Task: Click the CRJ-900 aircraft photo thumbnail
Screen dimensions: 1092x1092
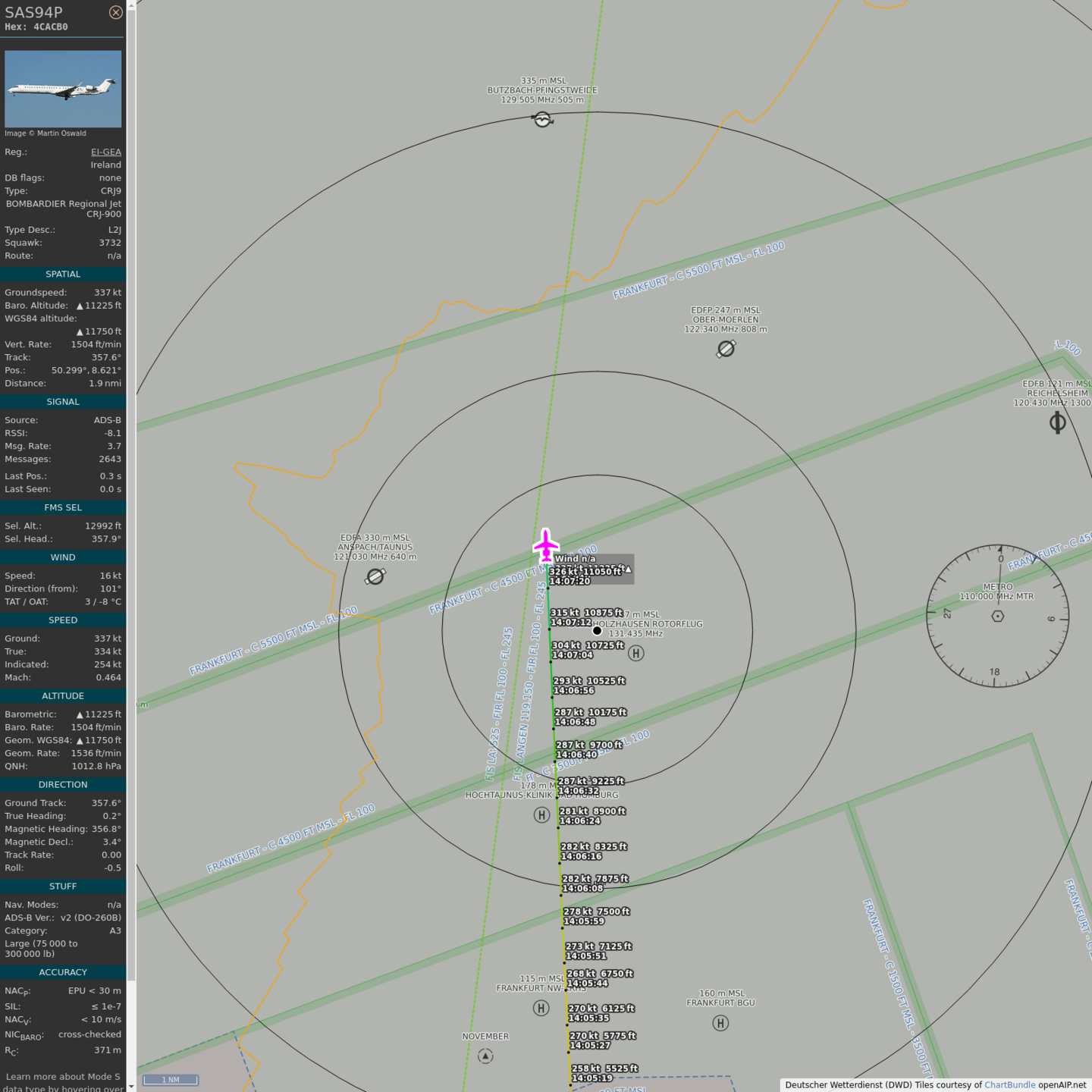Action: [63, 89]
